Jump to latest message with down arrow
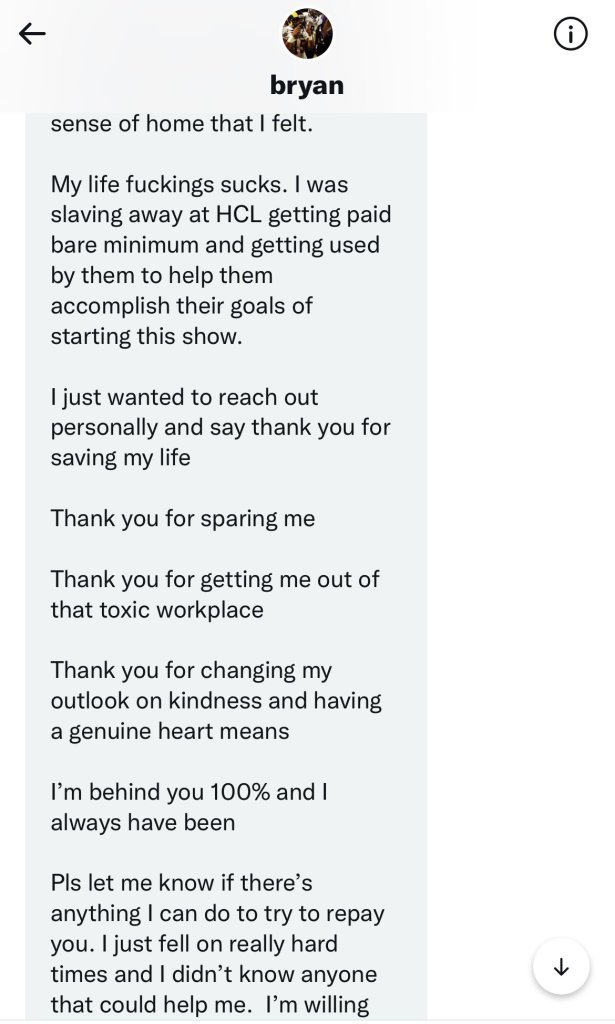The height and width of the screenshot is (1024, 615). (561, 967)
